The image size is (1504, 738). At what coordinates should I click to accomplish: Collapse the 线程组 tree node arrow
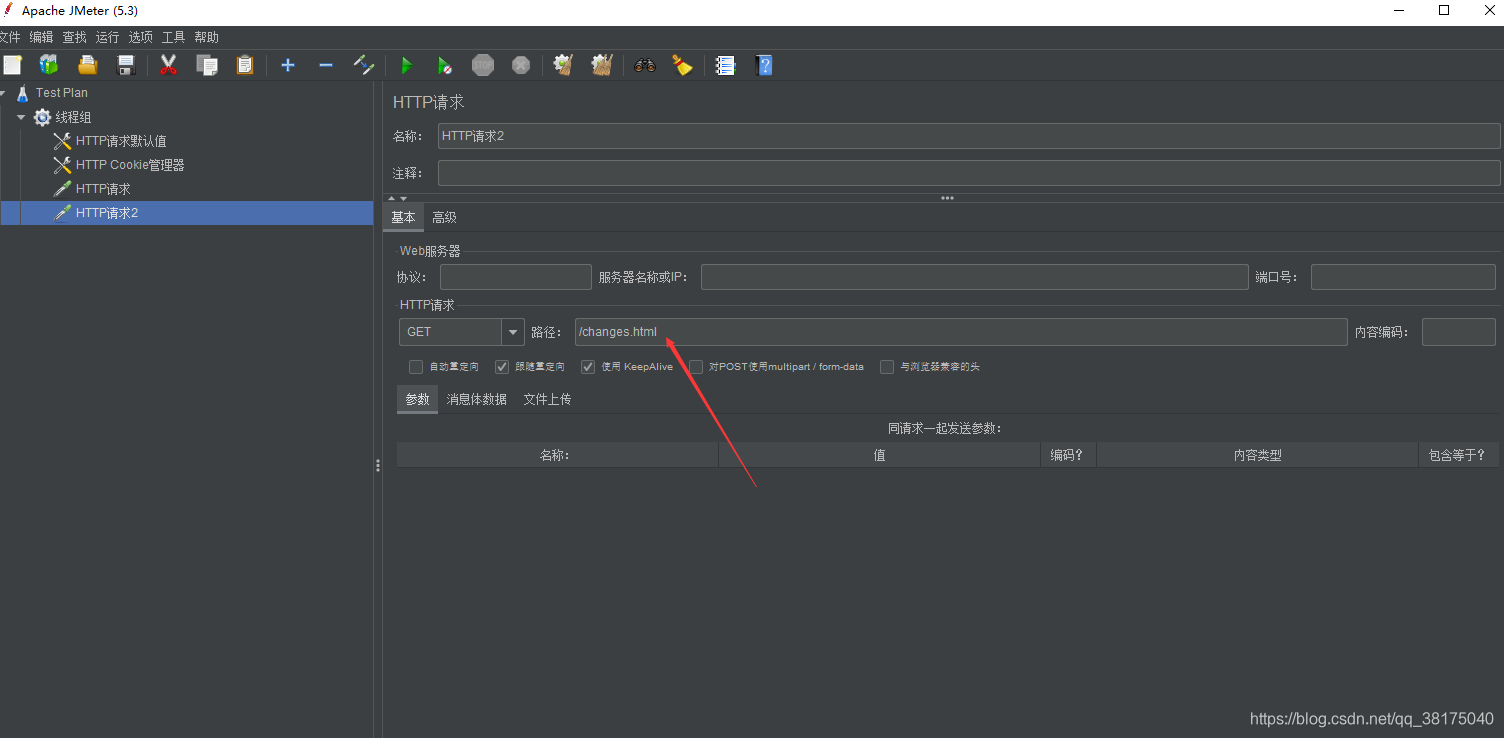[21, 117]
